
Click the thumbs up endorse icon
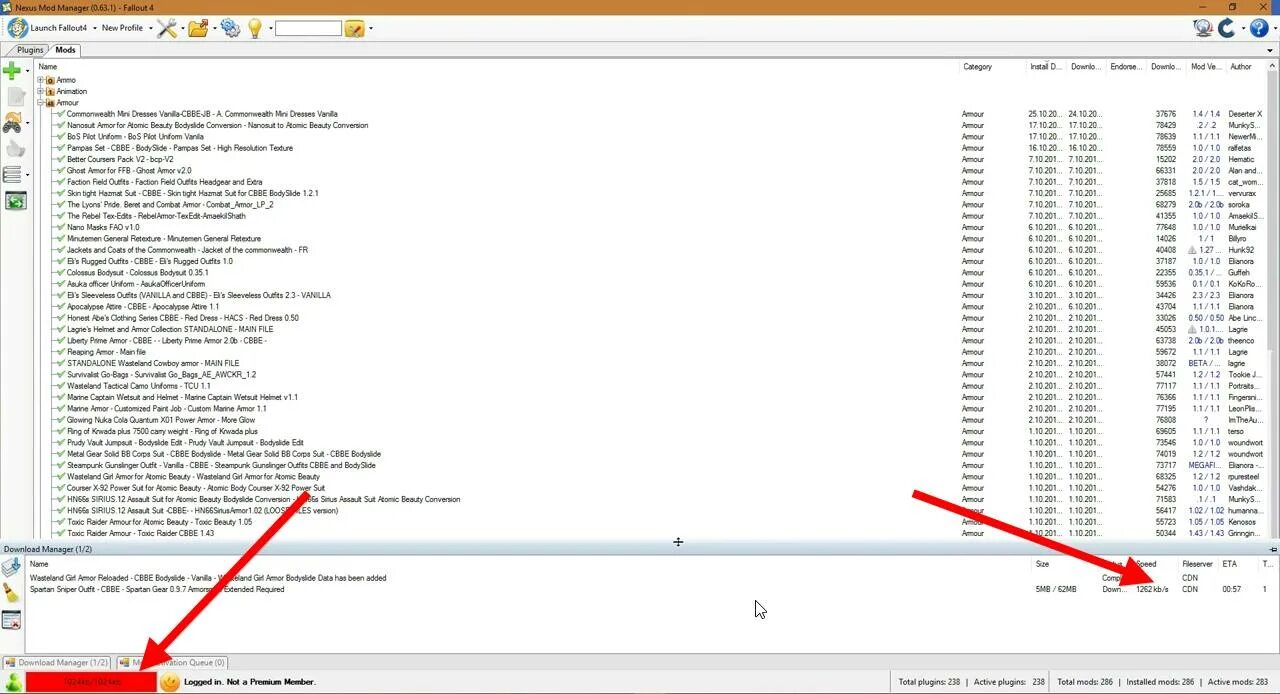point(15,148)
